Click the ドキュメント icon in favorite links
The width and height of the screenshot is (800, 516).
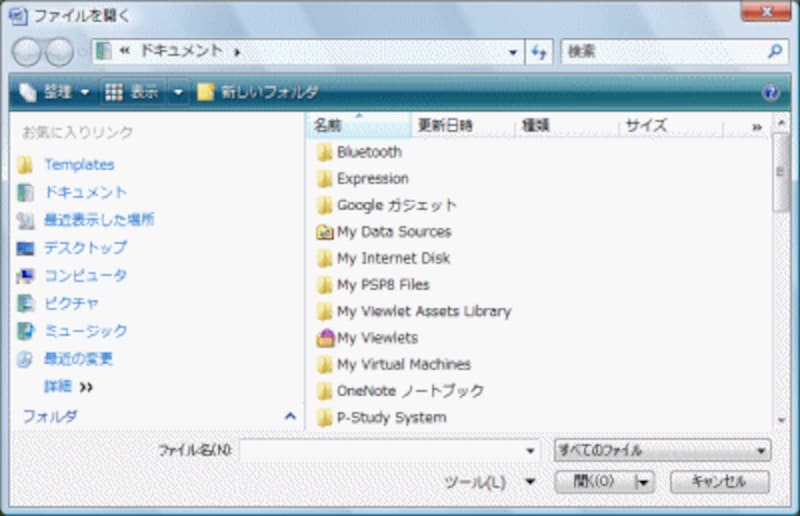pyautogui.click(x=25, y=192)
